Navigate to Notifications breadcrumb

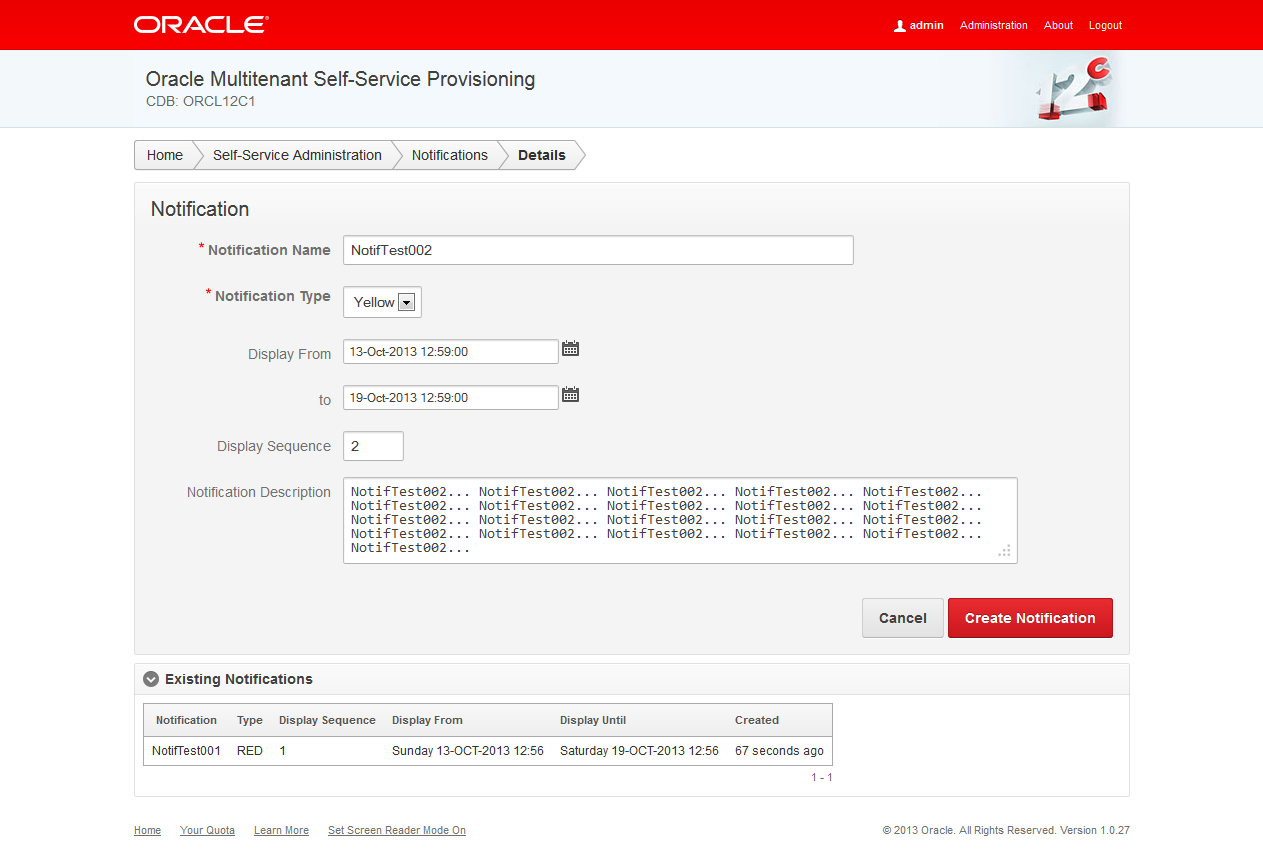pyautogui.click(x=450, y=155)
